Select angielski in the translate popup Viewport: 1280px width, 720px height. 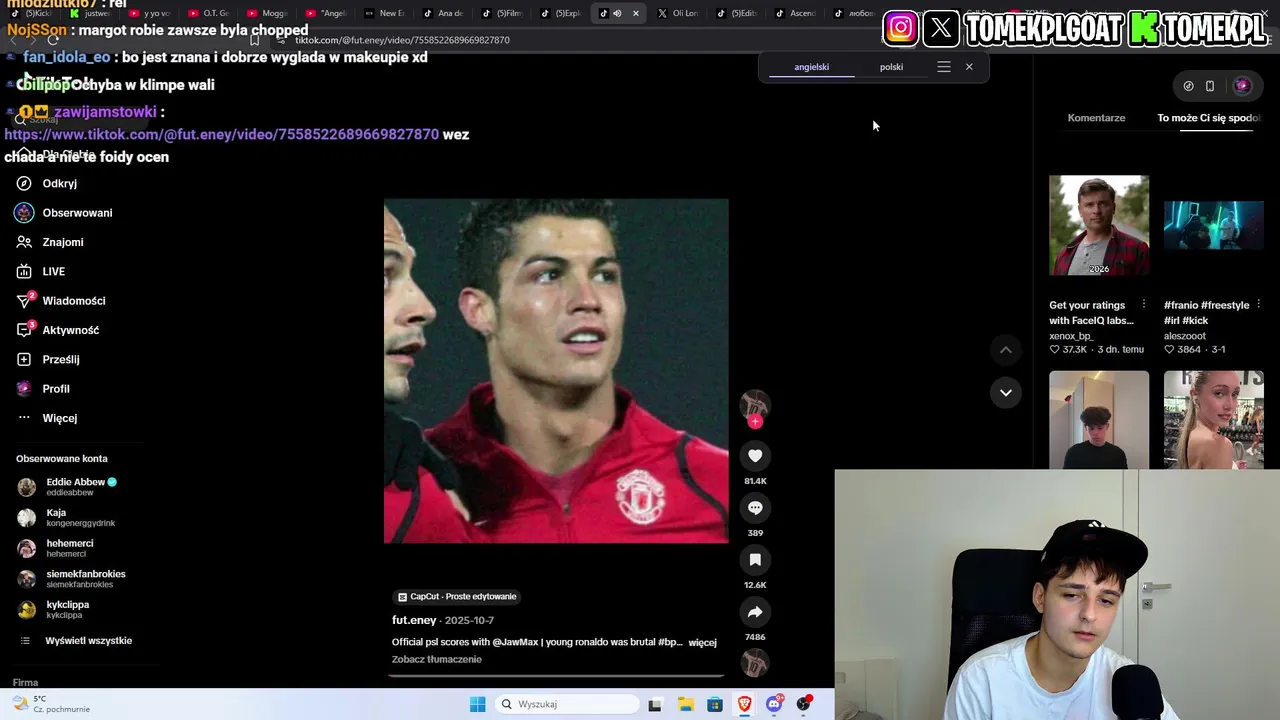pos(812,67)
